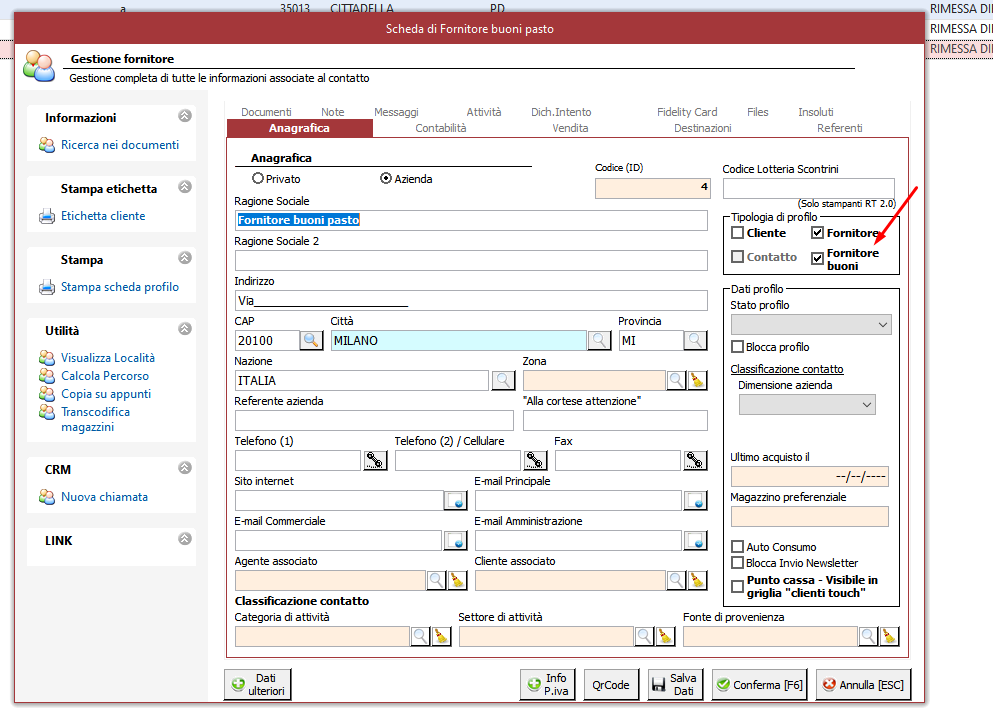Clear Zona field with broom icon

point(697,380)
